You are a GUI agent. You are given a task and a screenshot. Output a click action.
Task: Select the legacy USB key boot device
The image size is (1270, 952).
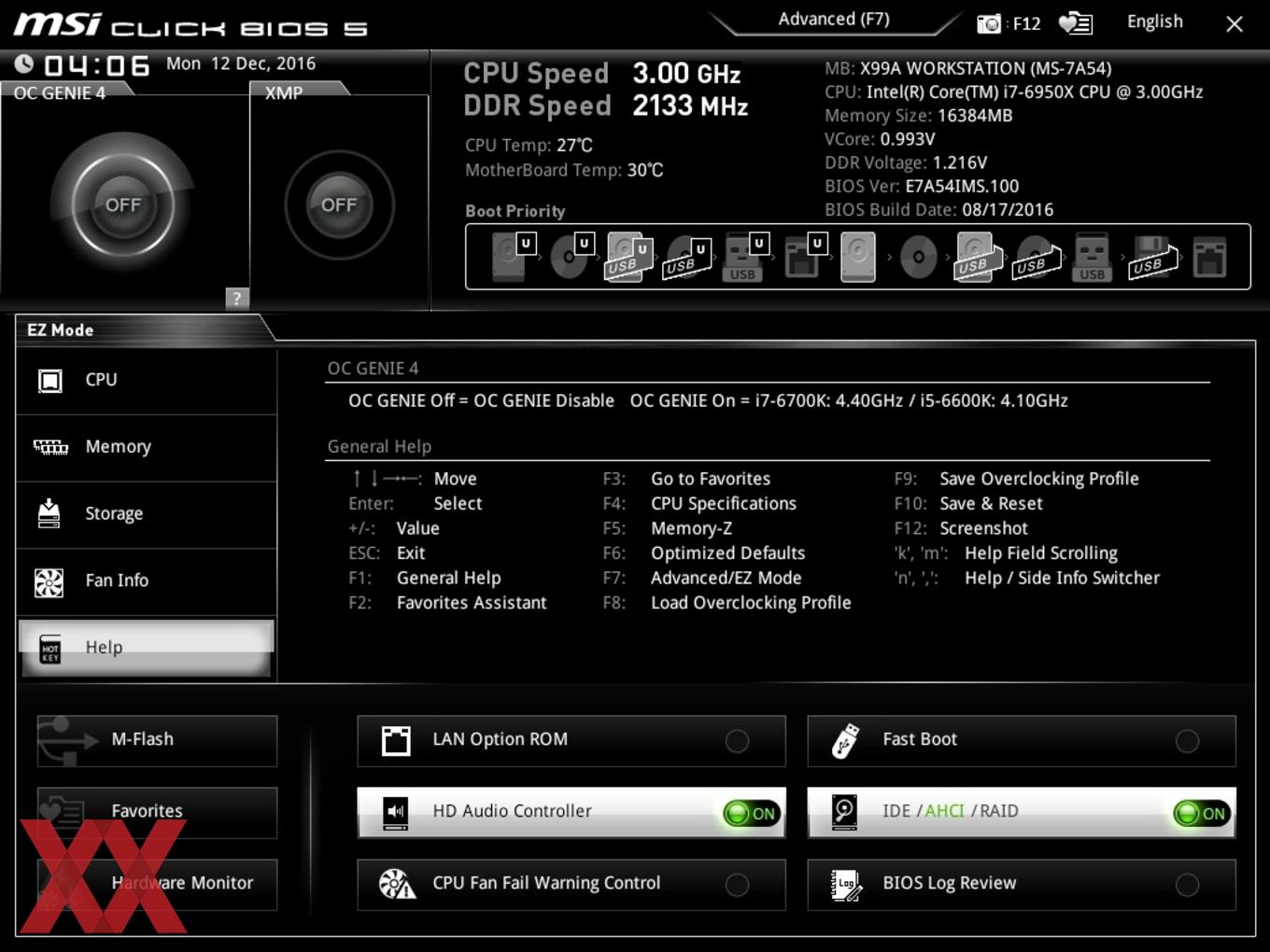1092,257
